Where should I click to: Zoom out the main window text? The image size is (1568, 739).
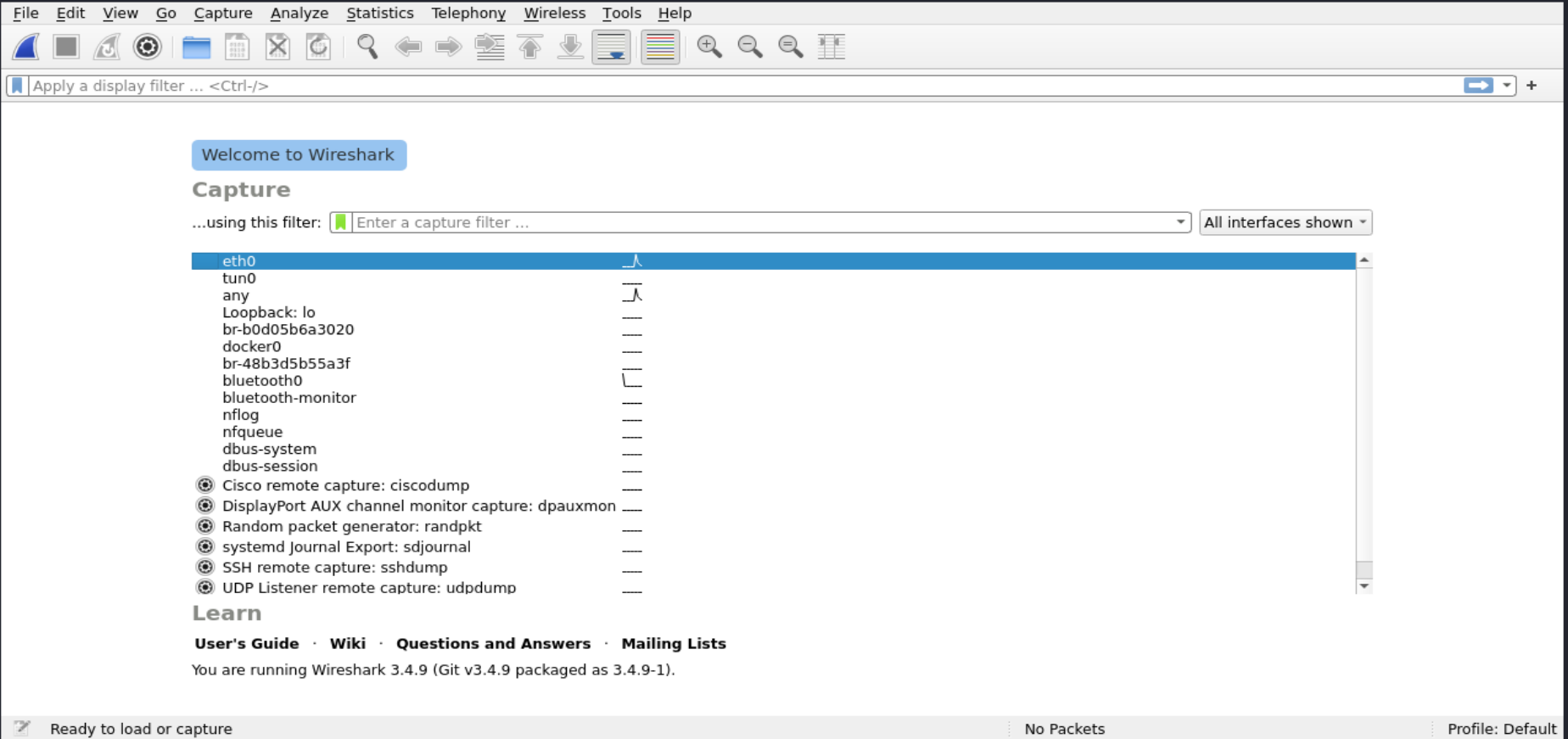[x=750, y=47]
